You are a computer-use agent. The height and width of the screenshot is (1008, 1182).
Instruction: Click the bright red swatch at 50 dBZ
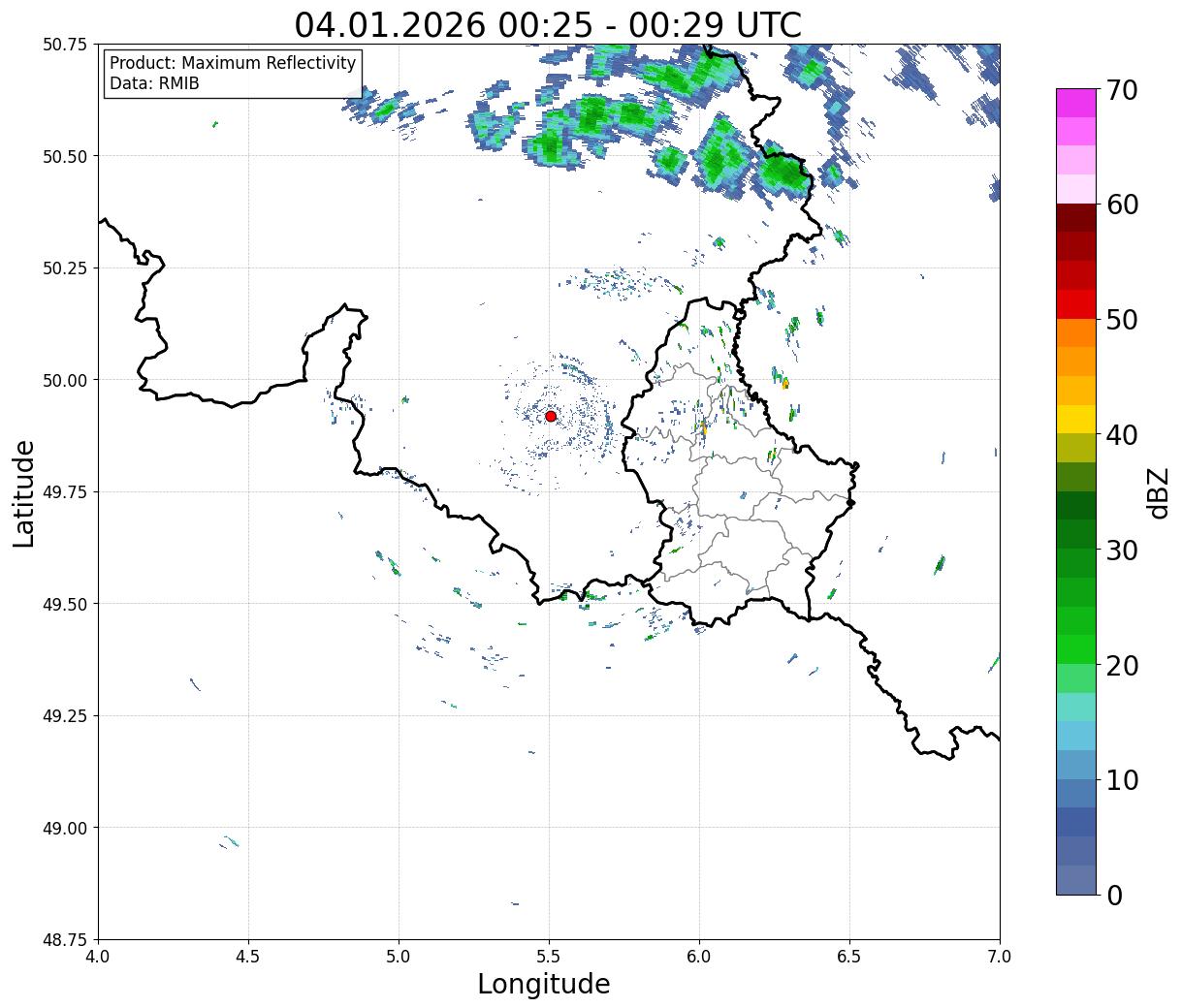coord(1076,304)
